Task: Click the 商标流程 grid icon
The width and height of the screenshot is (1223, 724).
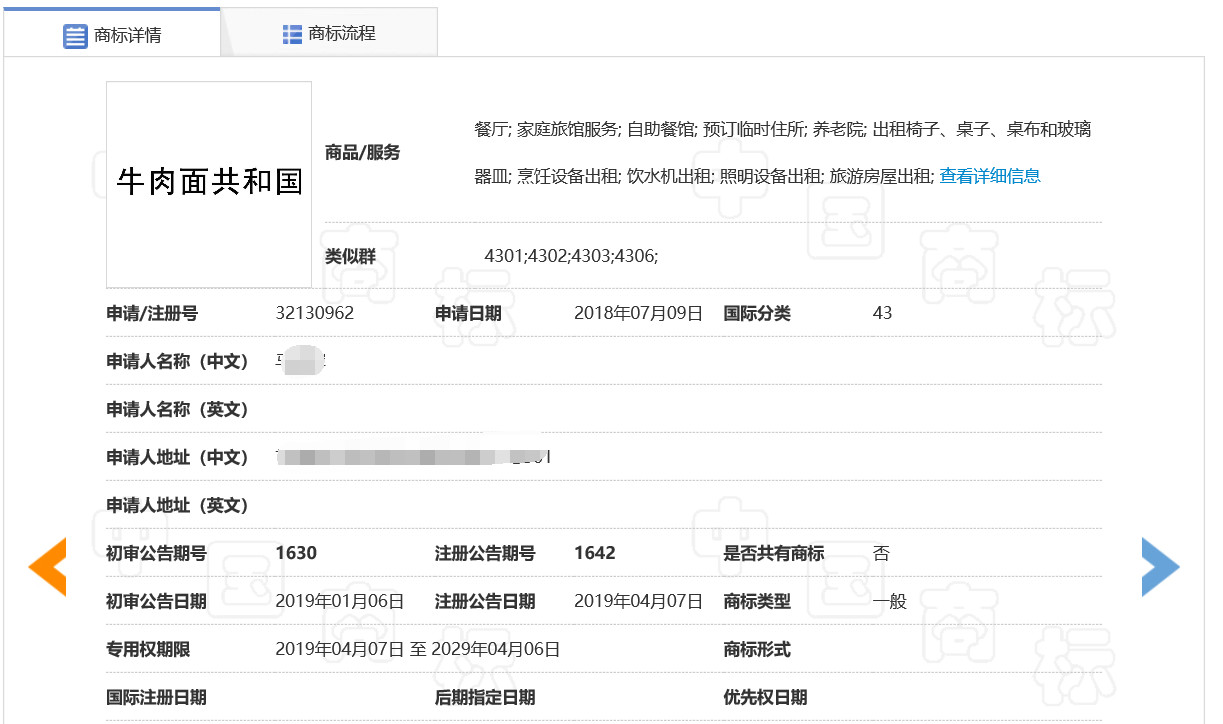Action: point(292,34)
